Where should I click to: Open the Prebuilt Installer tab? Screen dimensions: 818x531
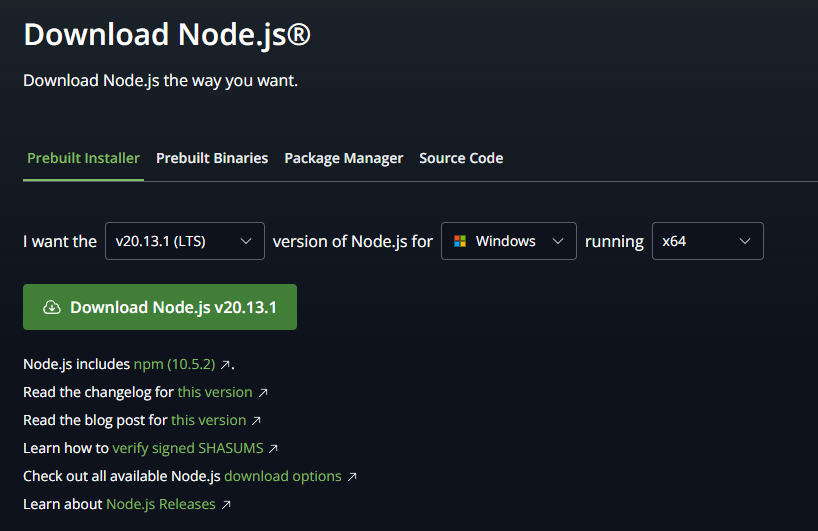[83, 158]
